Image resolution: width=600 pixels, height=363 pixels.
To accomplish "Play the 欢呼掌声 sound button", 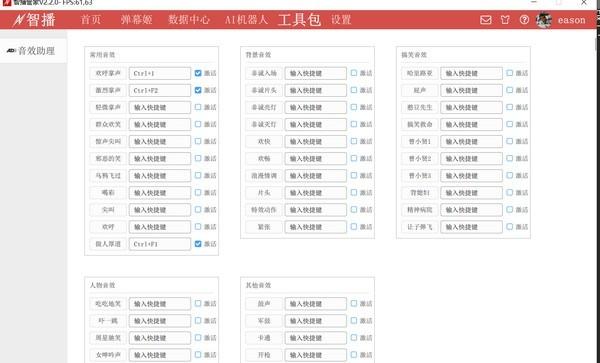I will coord(108,73).
